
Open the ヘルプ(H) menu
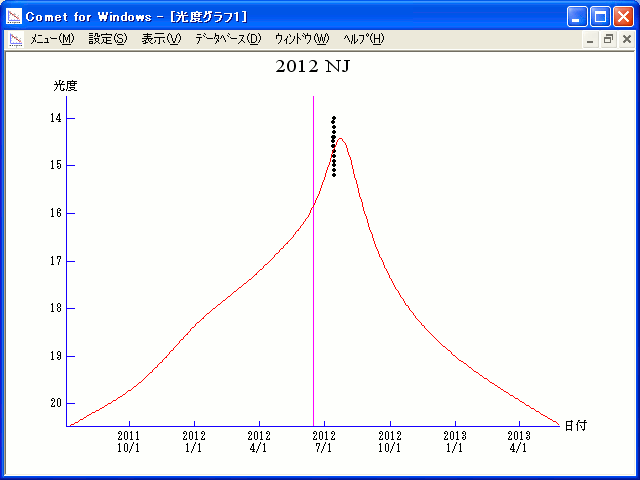(364, 39)
